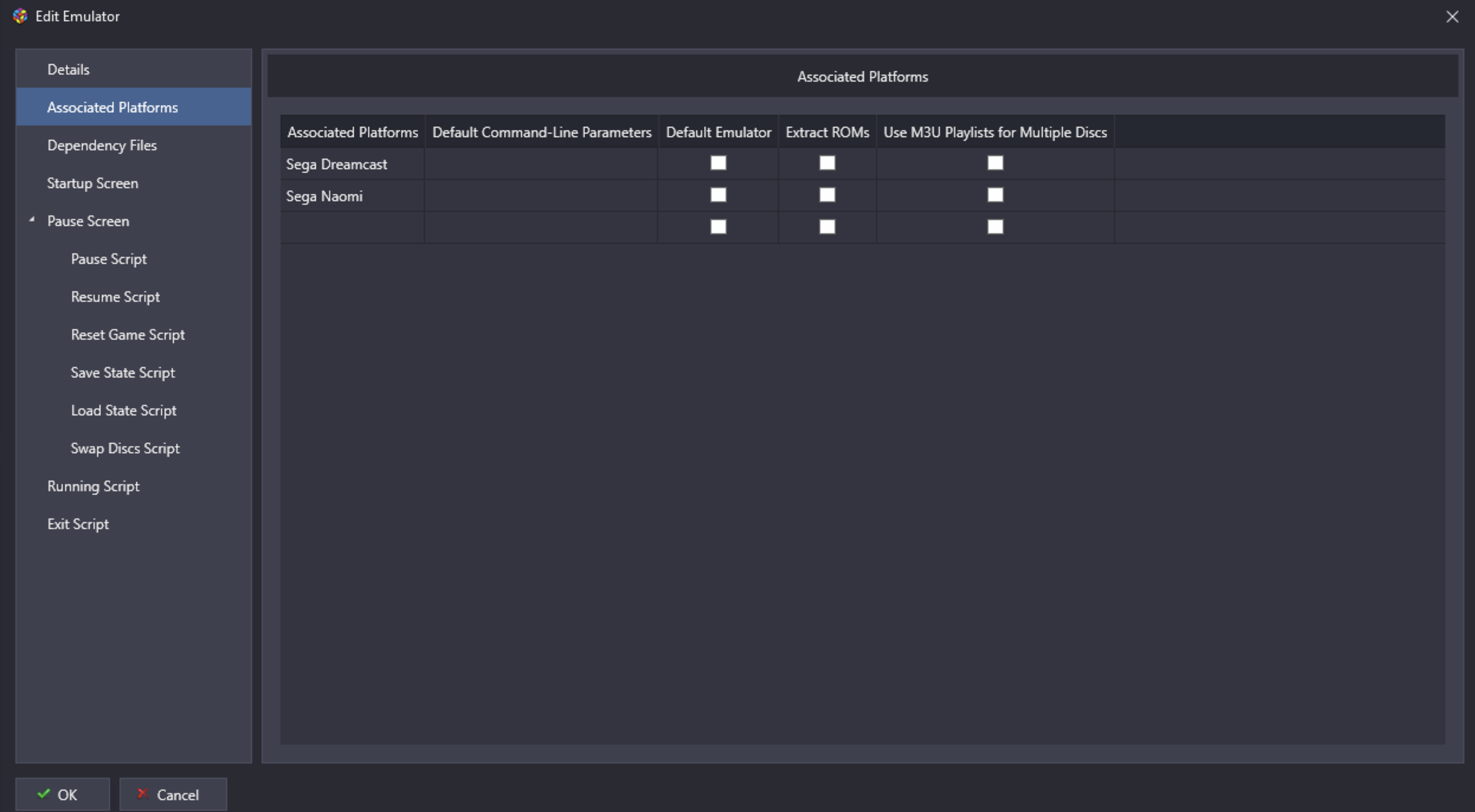Click Sega Naomi command-line parameters cell
The width and height of the screenshot is (1475, 812).
tap(541, 196)
